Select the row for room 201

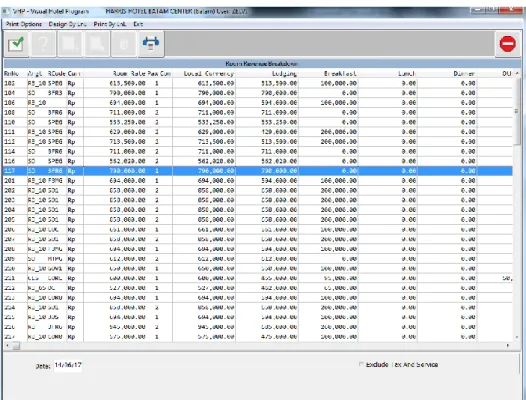258,181
